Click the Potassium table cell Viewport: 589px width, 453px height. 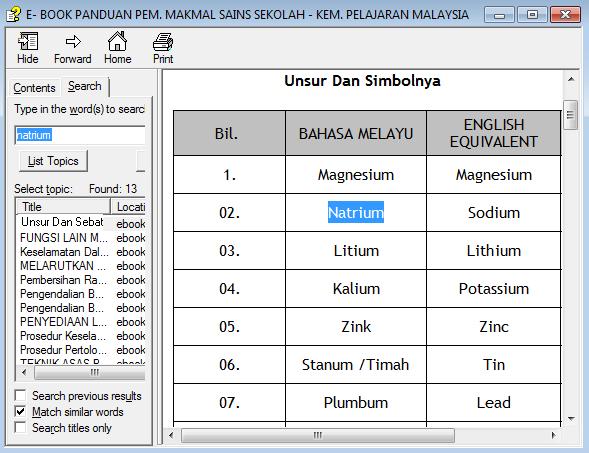494,288
